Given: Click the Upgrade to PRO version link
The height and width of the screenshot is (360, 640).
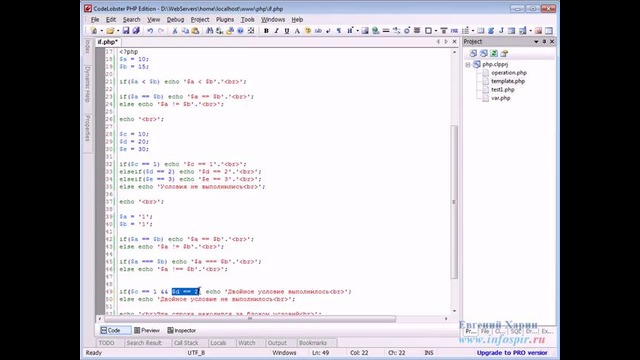Looking at the screenshot, I should (x=512, y=353).
